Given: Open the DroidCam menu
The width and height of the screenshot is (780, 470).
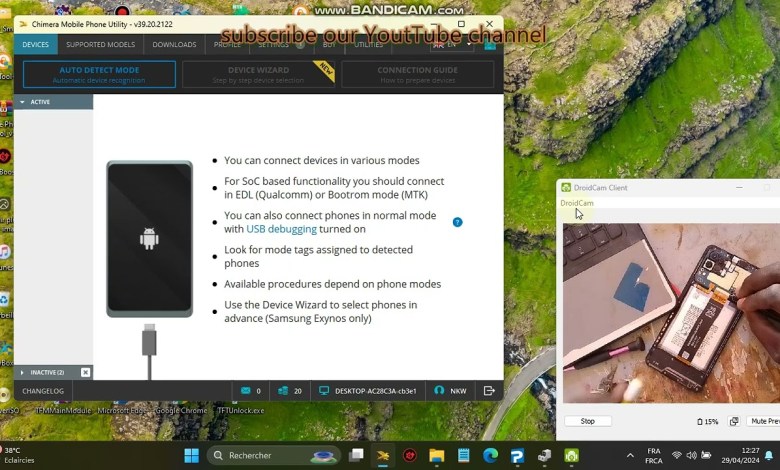Looking at the screenshot, I should click(577, 203).
